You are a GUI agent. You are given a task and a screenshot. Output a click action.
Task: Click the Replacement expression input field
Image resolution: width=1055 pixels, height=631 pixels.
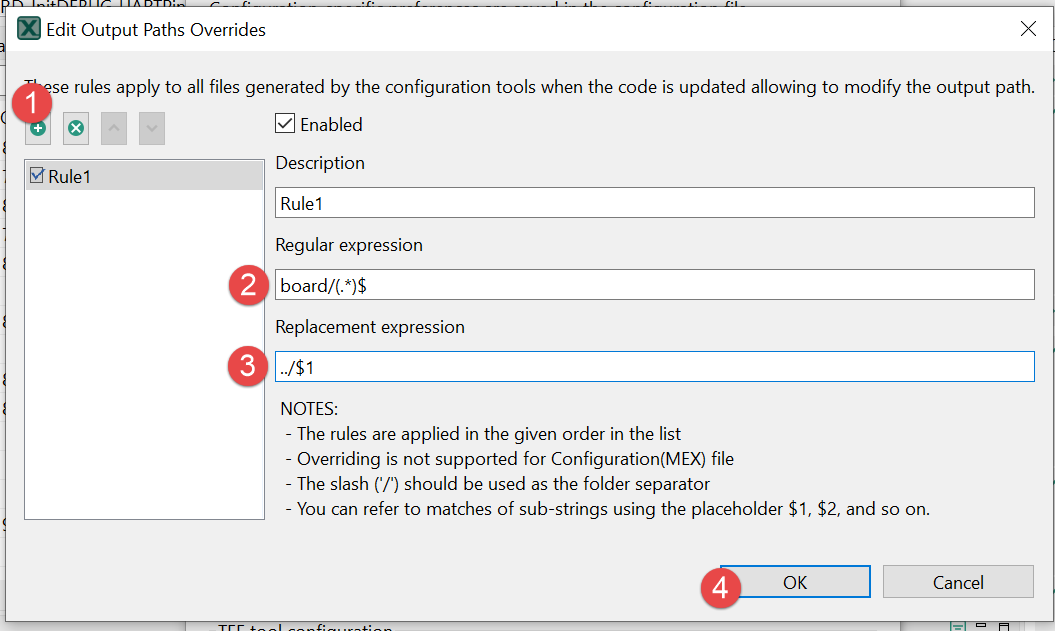click(654, 367)
